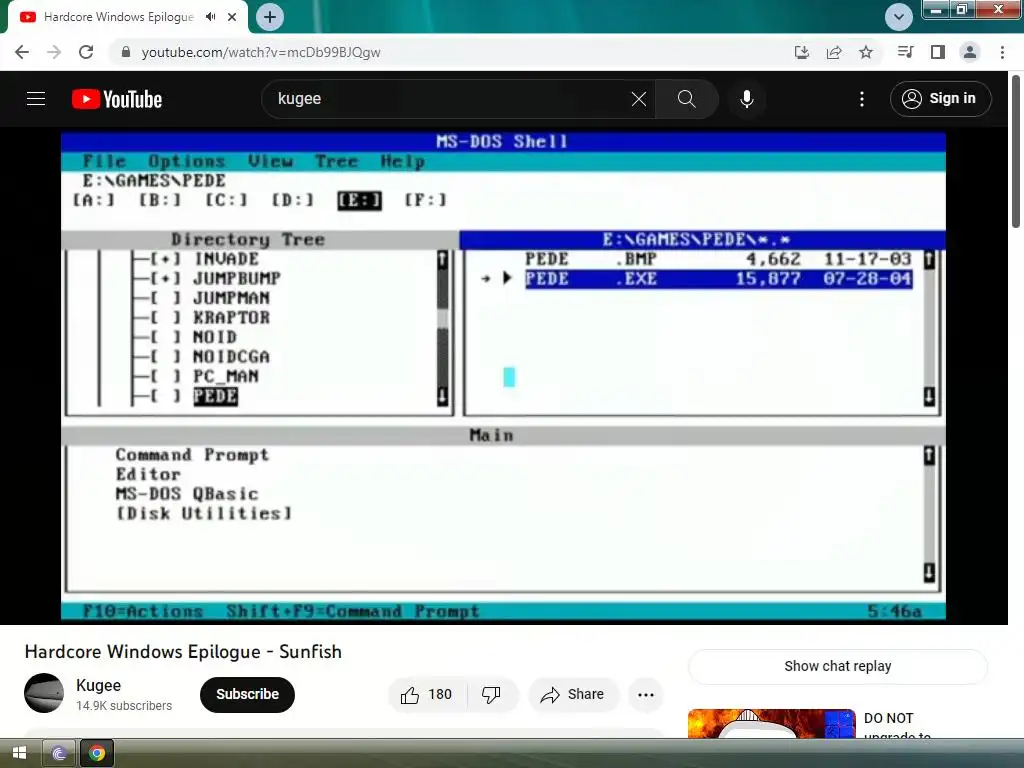Screen dimensions: 1024x768
Task: Select PEDE.EXE file row
Action: pos(718,279)
